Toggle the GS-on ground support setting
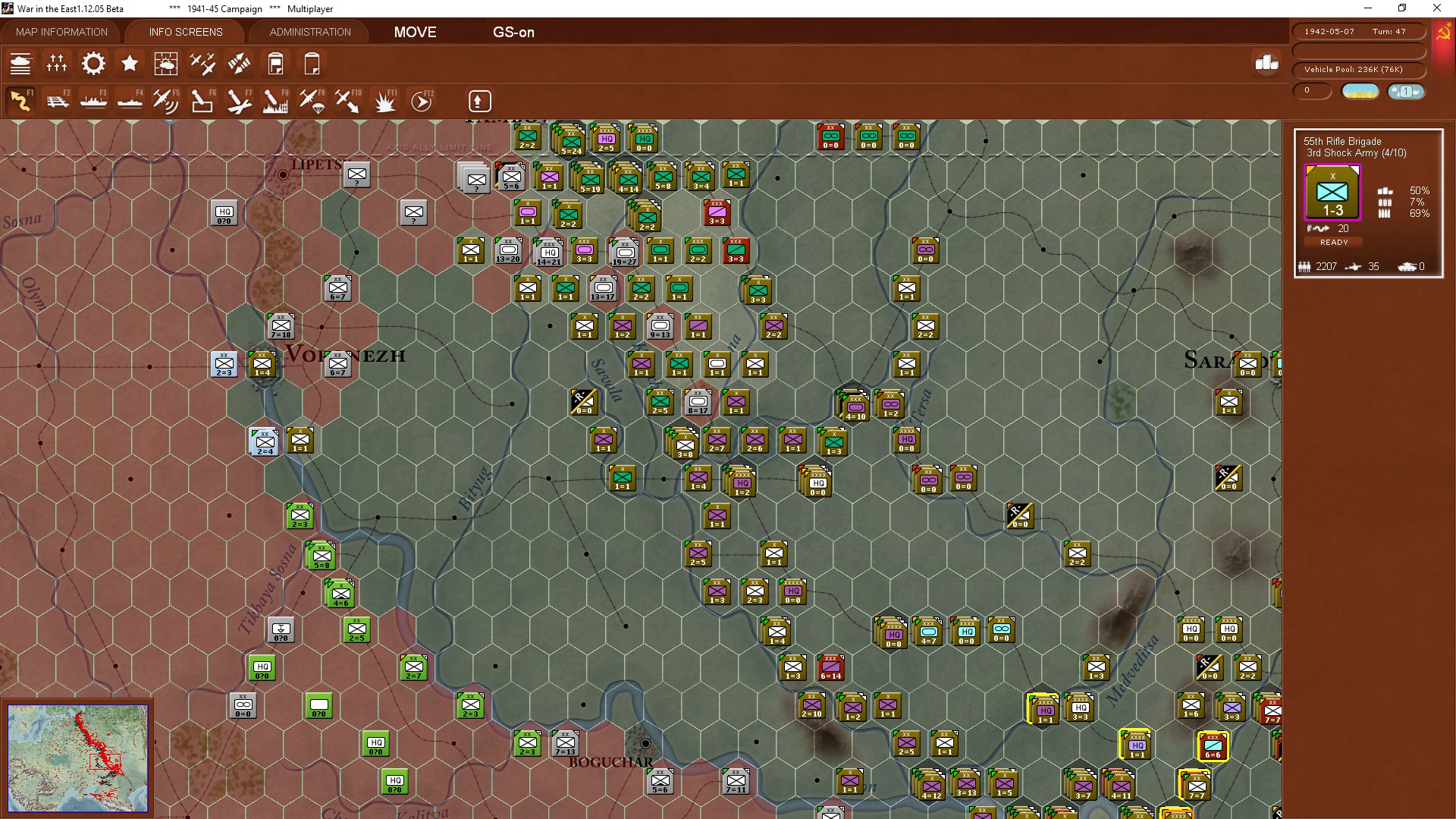 (x=513, y=32)
